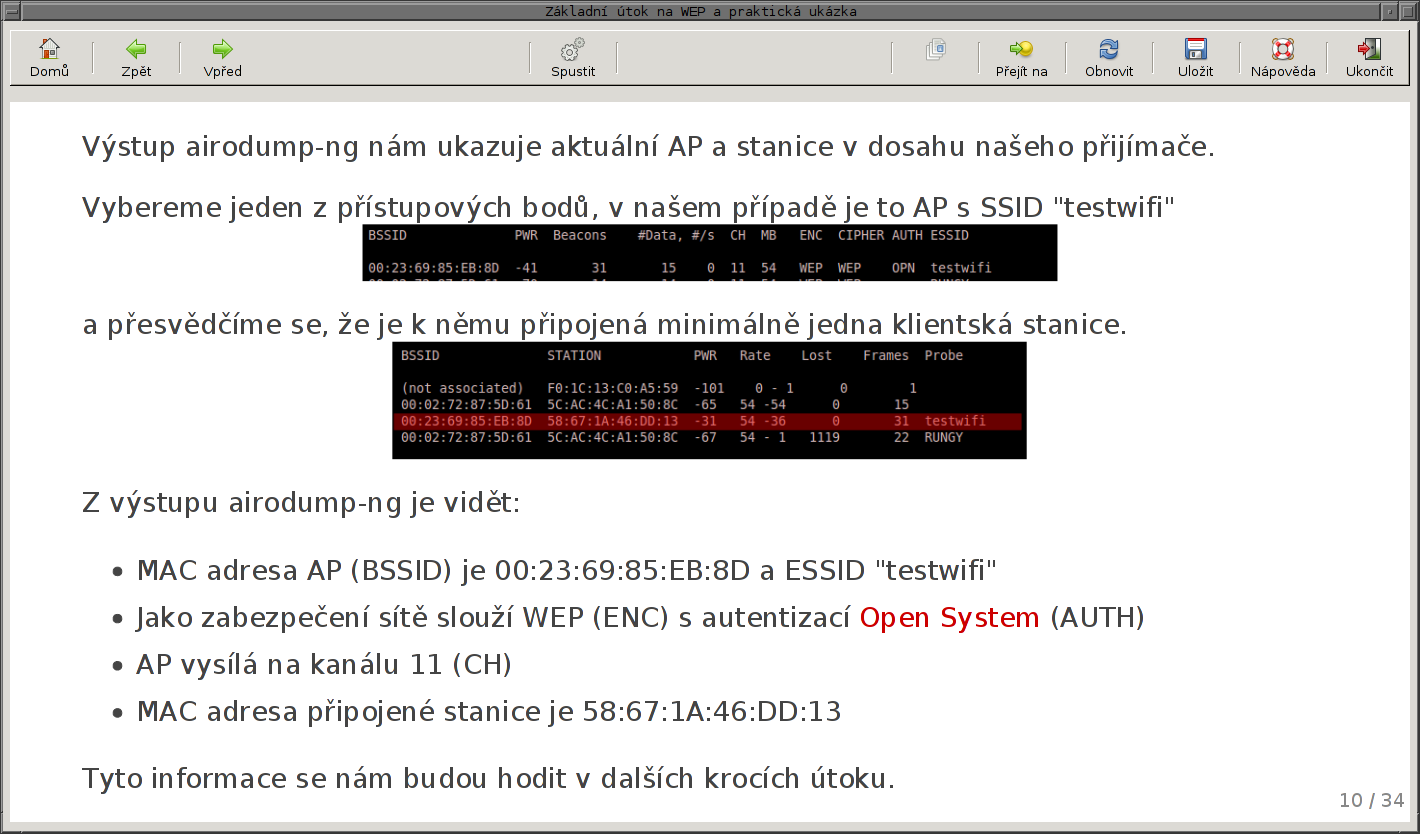Run the Spustit gears button
The image size is (1420, 834).
[x=573, y=58]
